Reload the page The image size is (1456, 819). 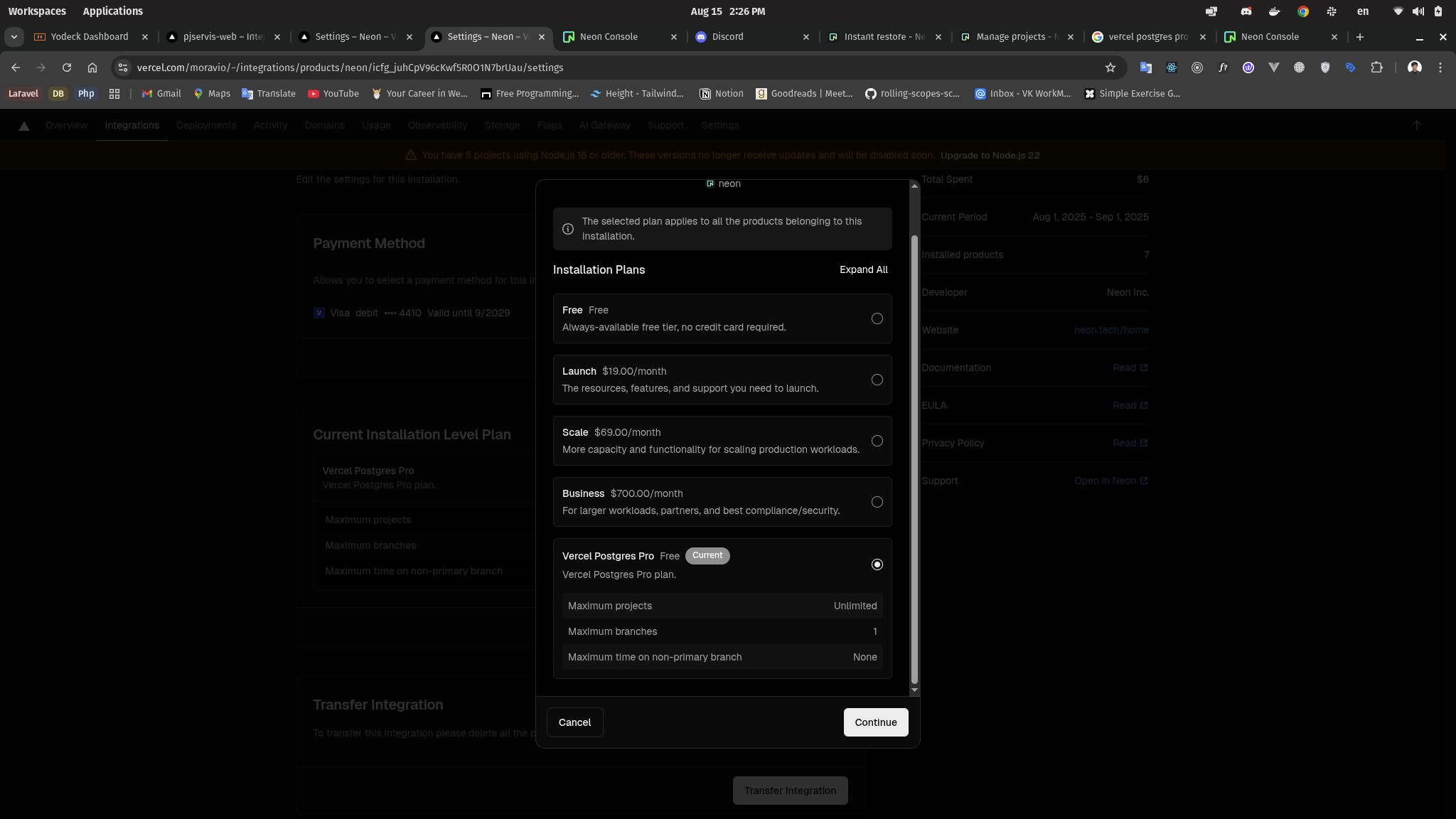[67, 68]
